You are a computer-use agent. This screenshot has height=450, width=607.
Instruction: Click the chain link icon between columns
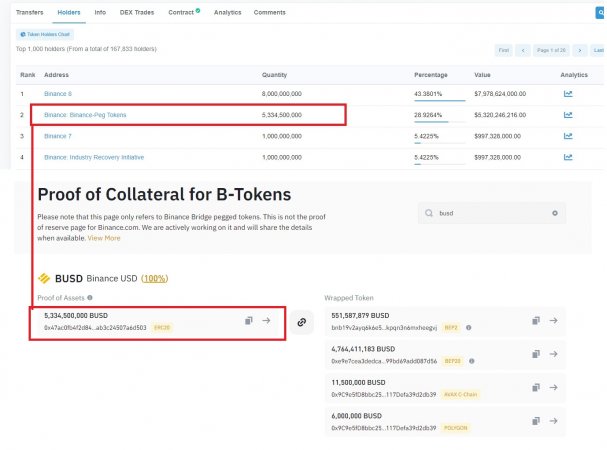click(302, 322)
